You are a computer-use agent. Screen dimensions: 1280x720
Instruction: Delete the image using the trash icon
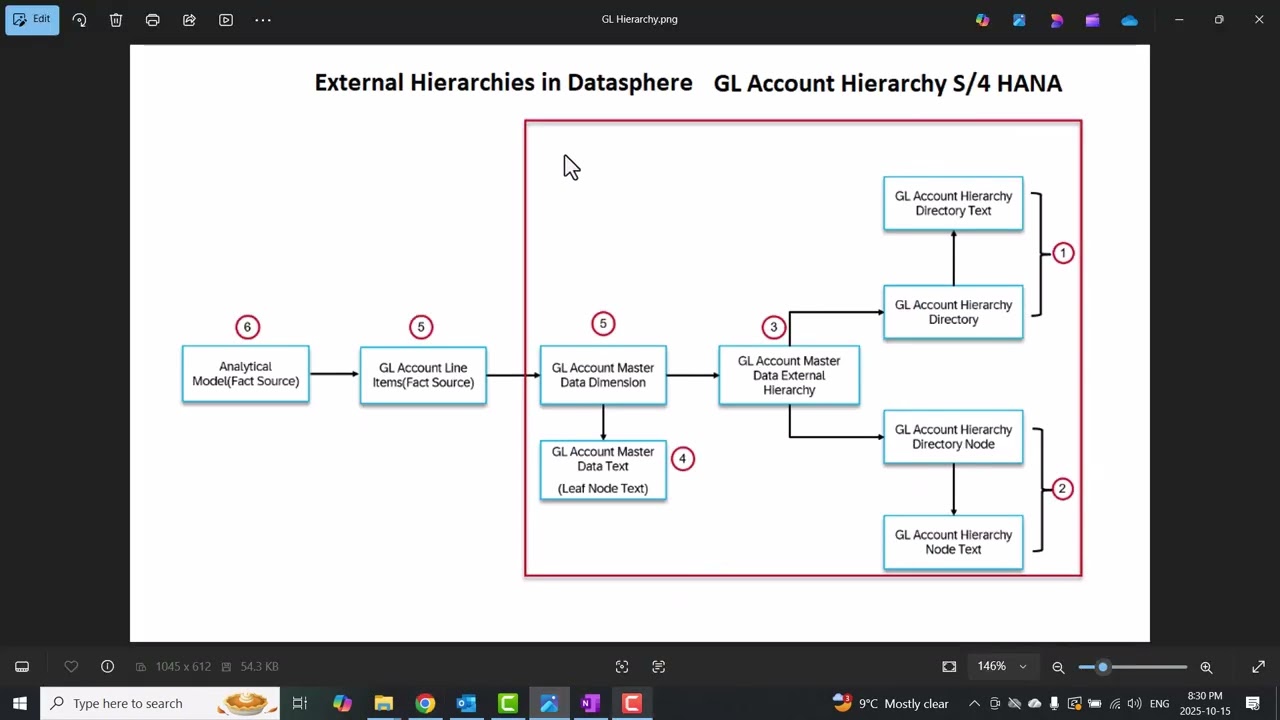[116, 20]
